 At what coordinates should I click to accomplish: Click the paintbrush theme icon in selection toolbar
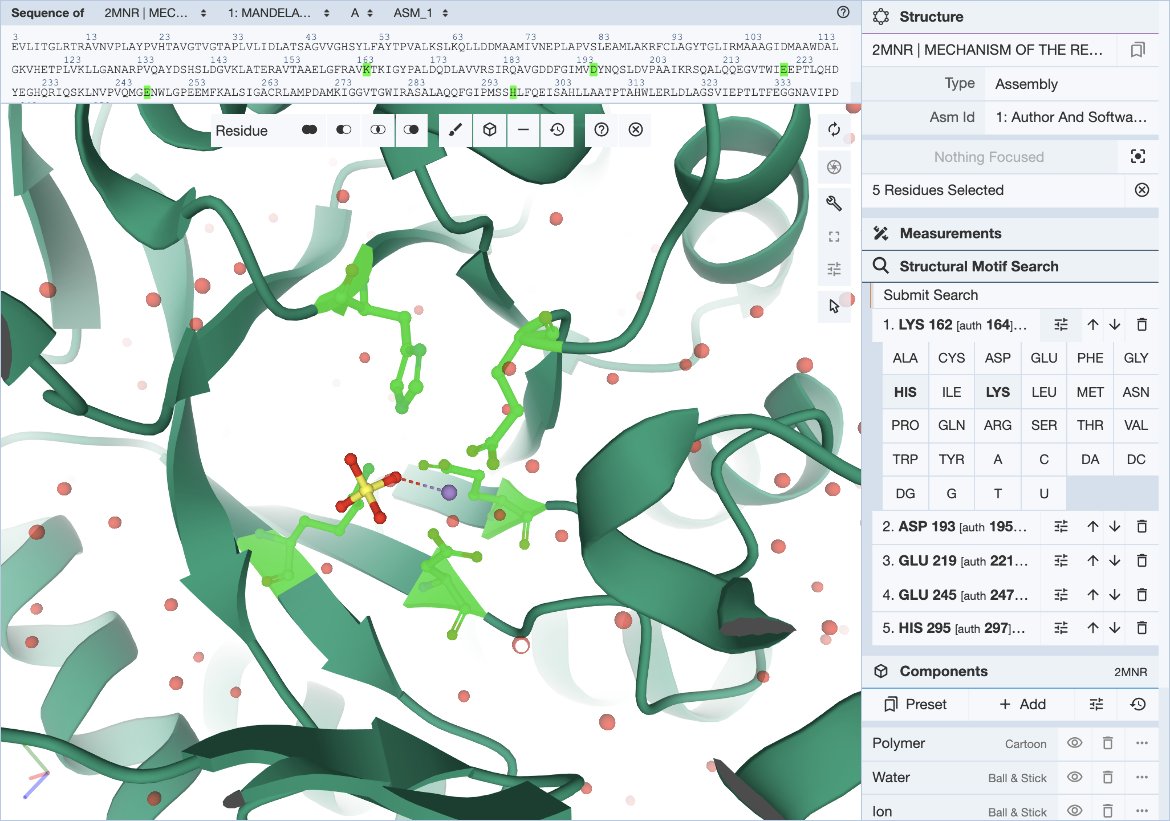tap(455, 130)
